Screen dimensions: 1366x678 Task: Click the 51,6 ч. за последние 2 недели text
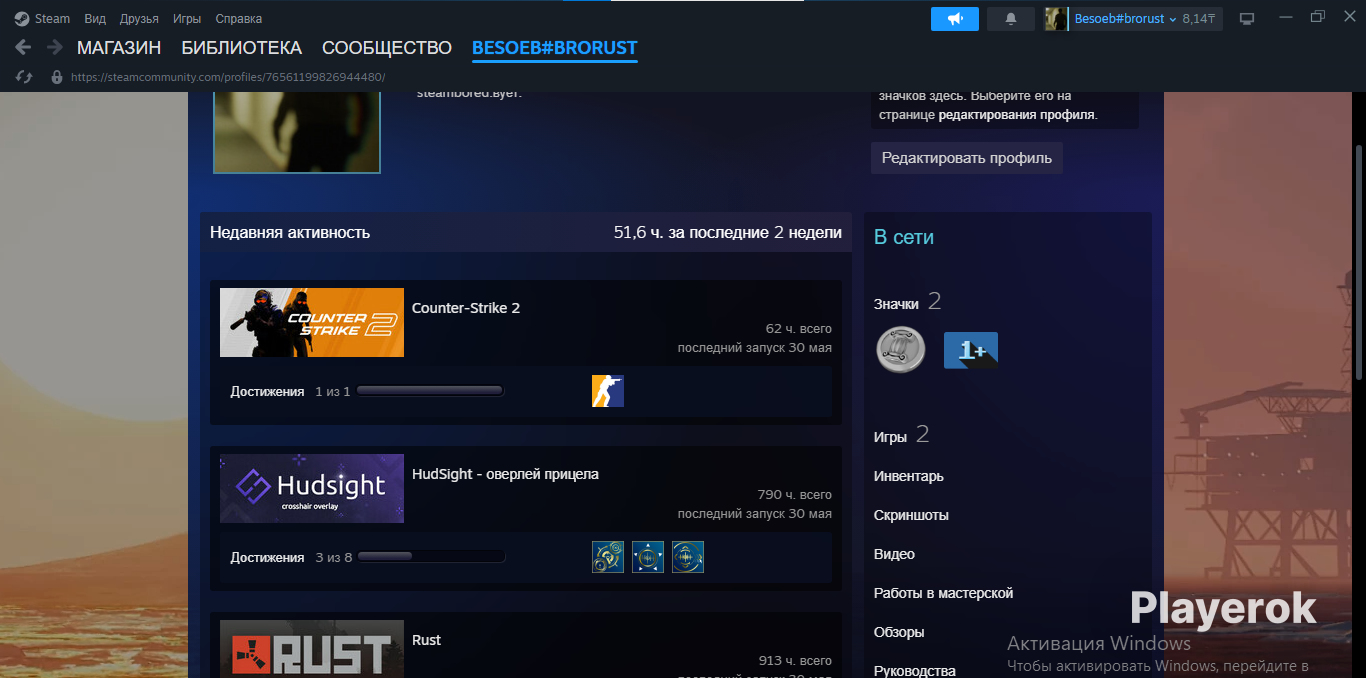click(x=728, y=232)
